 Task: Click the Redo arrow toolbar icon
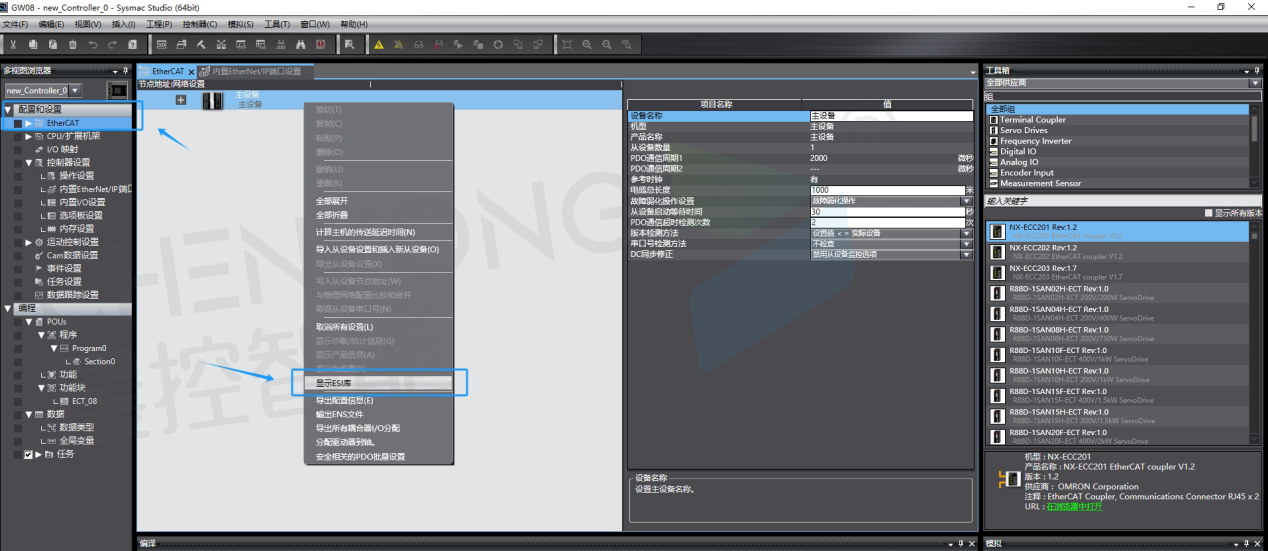(113, 44)
